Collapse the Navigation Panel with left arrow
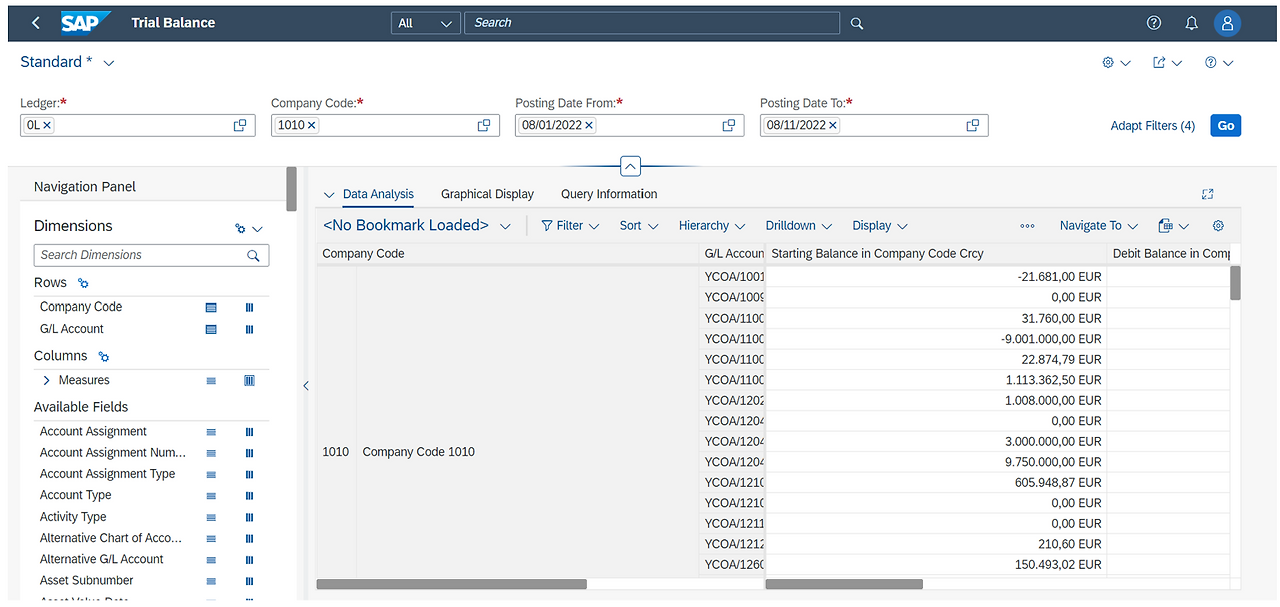The image size is (1280, 607). pos(306,386)
